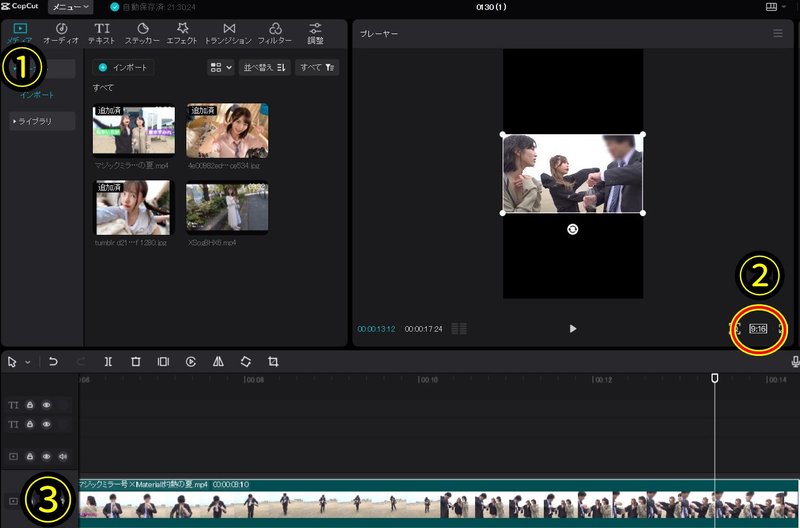
Task: Click the bottom-right corner handle of preview clip
Action: click(x=642, y=213)
